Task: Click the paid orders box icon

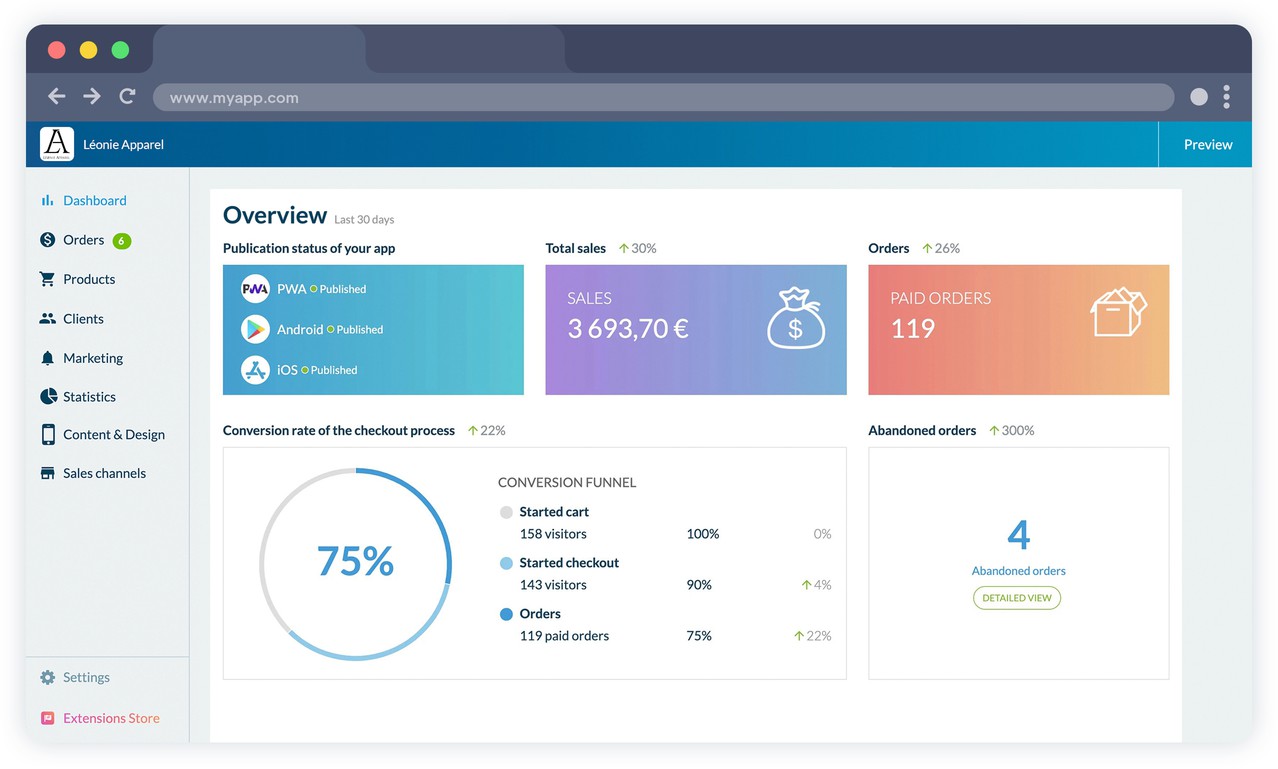Action: point(1117,313)
